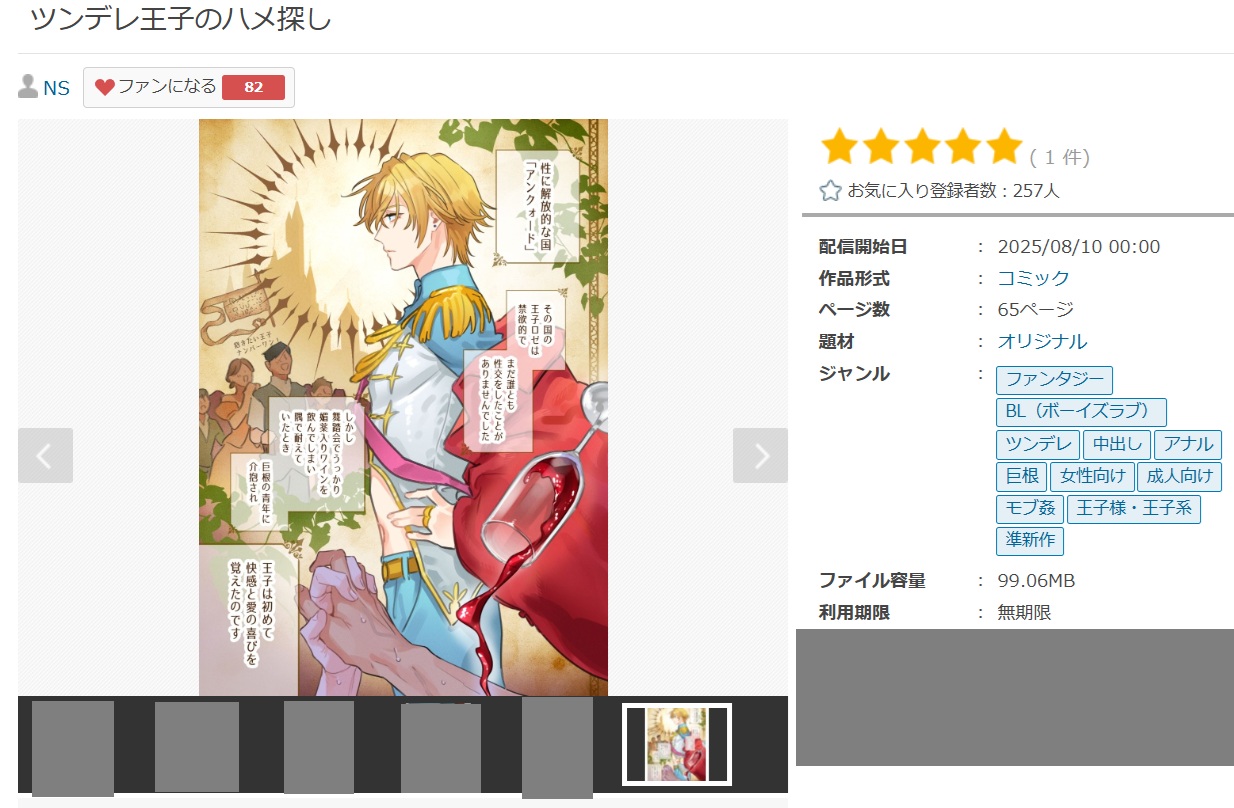Open the オリジナル subject link
Screen dimensions: 1234x808
point(1042,341)
